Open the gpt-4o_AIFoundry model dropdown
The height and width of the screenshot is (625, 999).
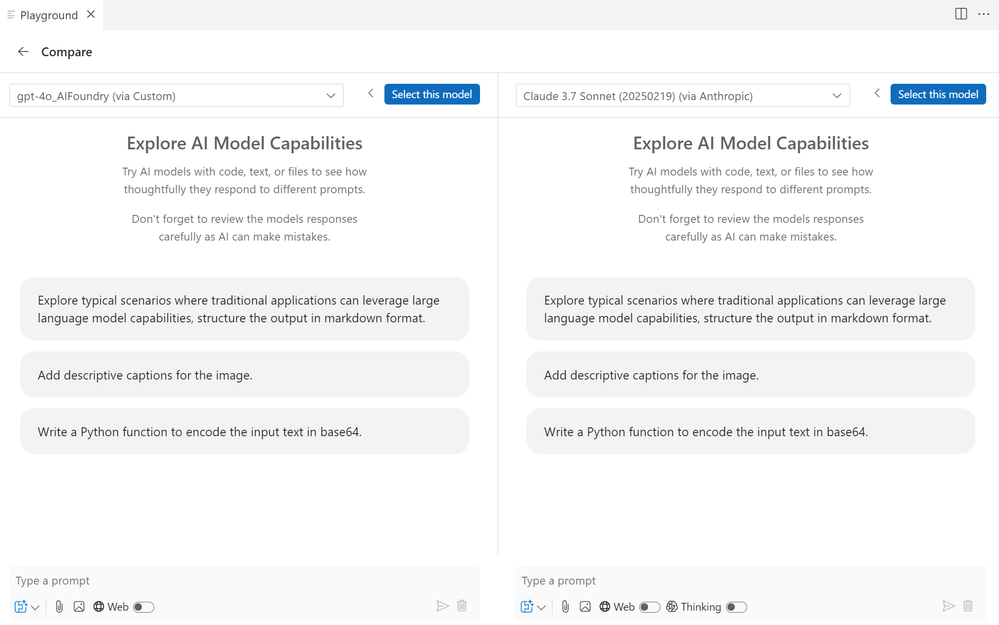(x=176, y=96)
